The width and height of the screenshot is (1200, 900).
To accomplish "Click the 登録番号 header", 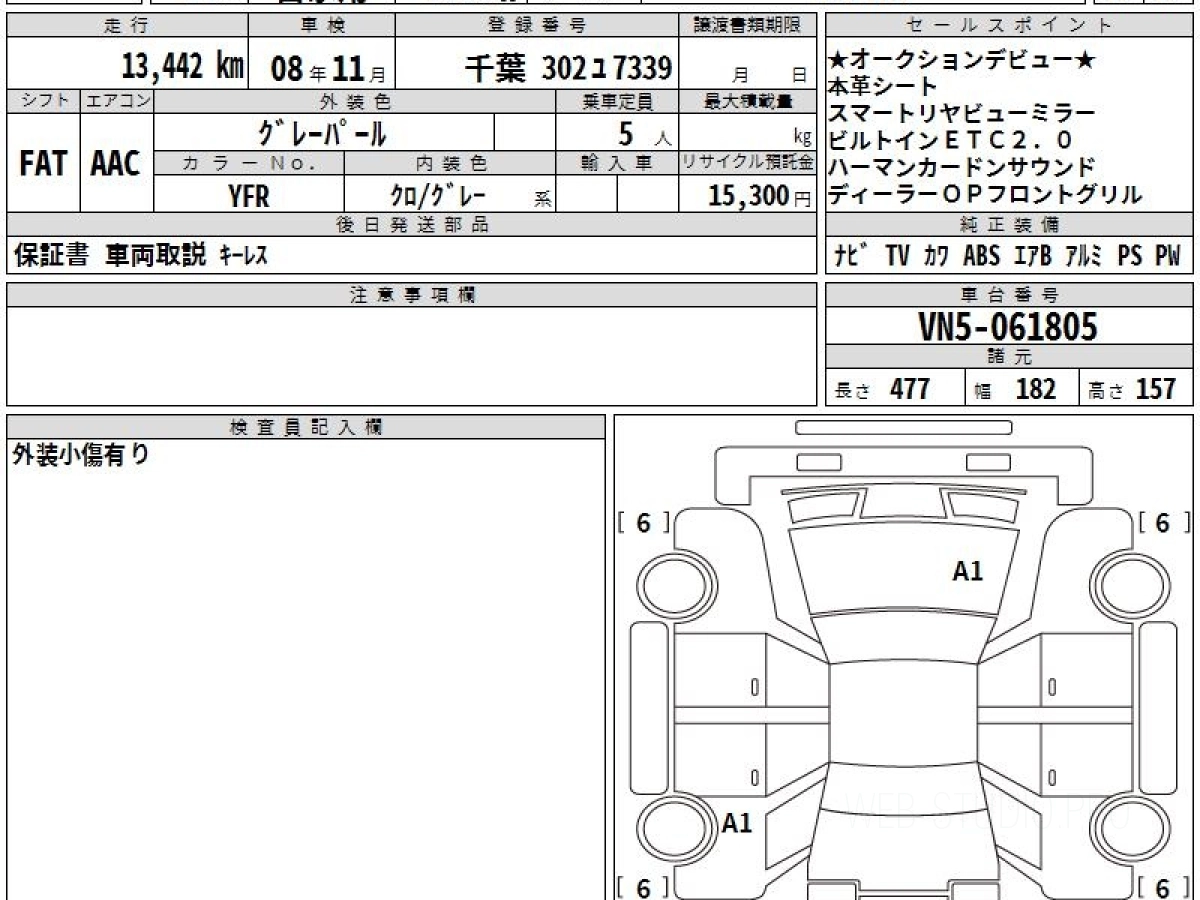I will (538, 26).
